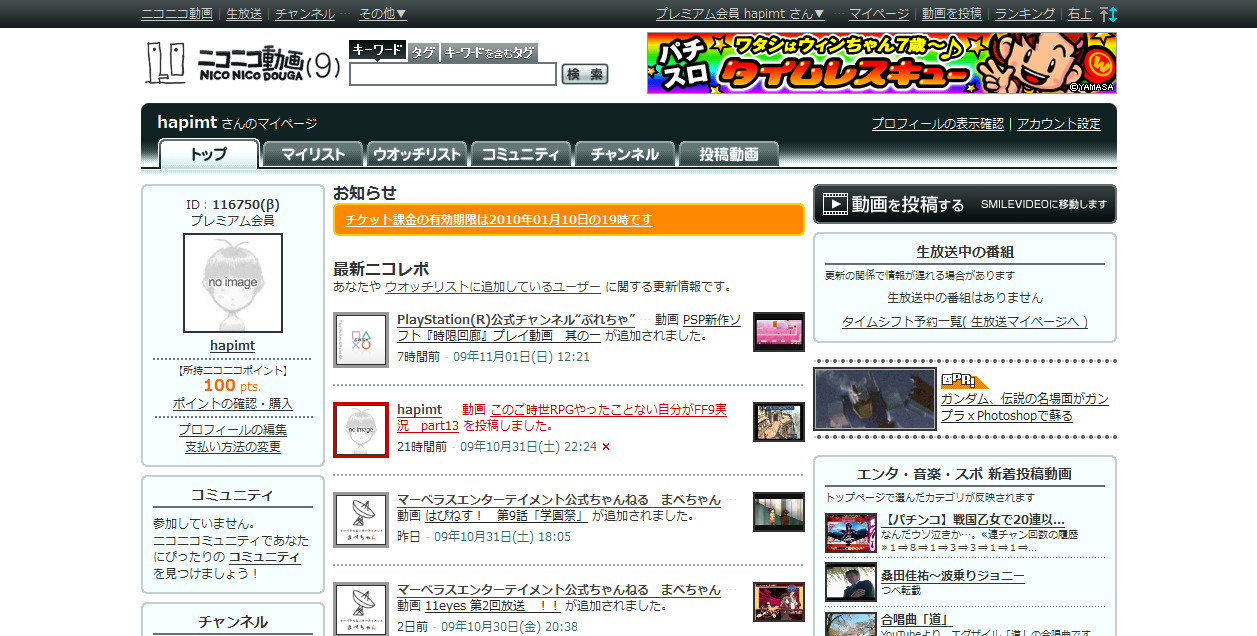Open 支払い方法の変更 link
Screen dimensions: 1257x636
click(233, 447)
